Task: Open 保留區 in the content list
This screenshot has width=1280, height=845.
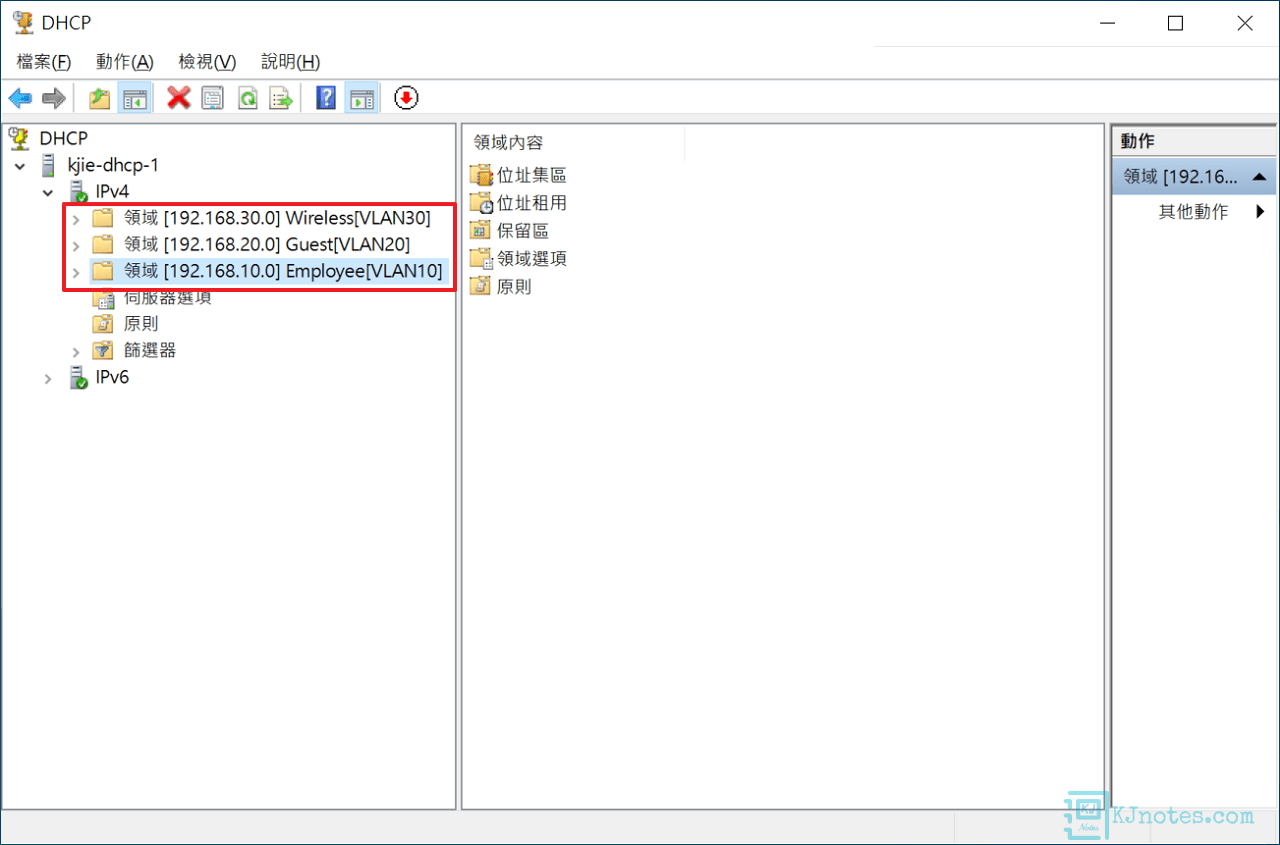Action: (523, 231)
